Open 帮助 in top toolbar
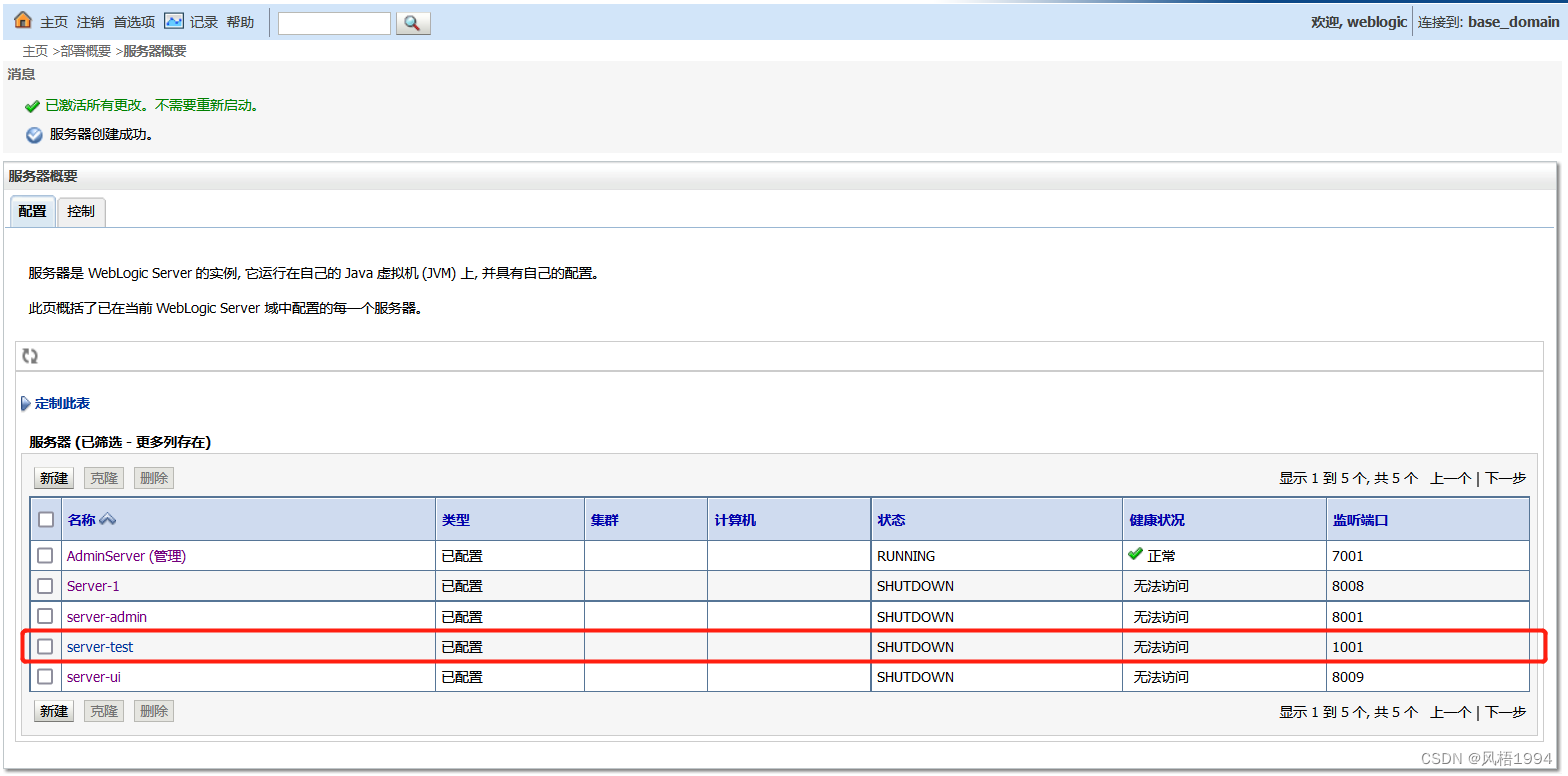 [240, 22]
